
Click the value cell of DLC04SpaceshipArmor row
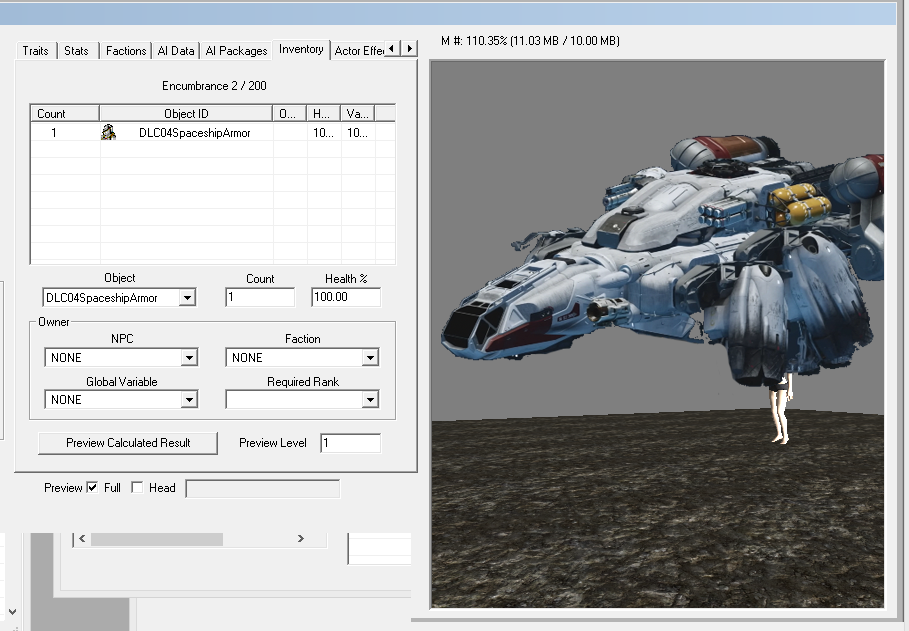pos(358,133)
